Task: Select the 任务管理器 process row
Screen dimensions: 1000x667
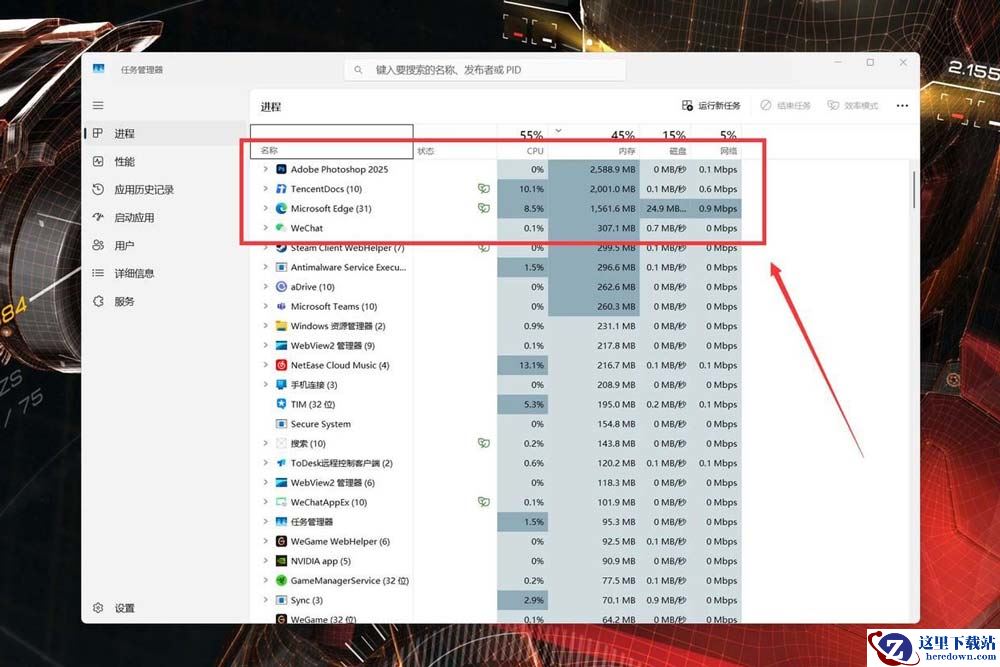Action: point(496,522)
